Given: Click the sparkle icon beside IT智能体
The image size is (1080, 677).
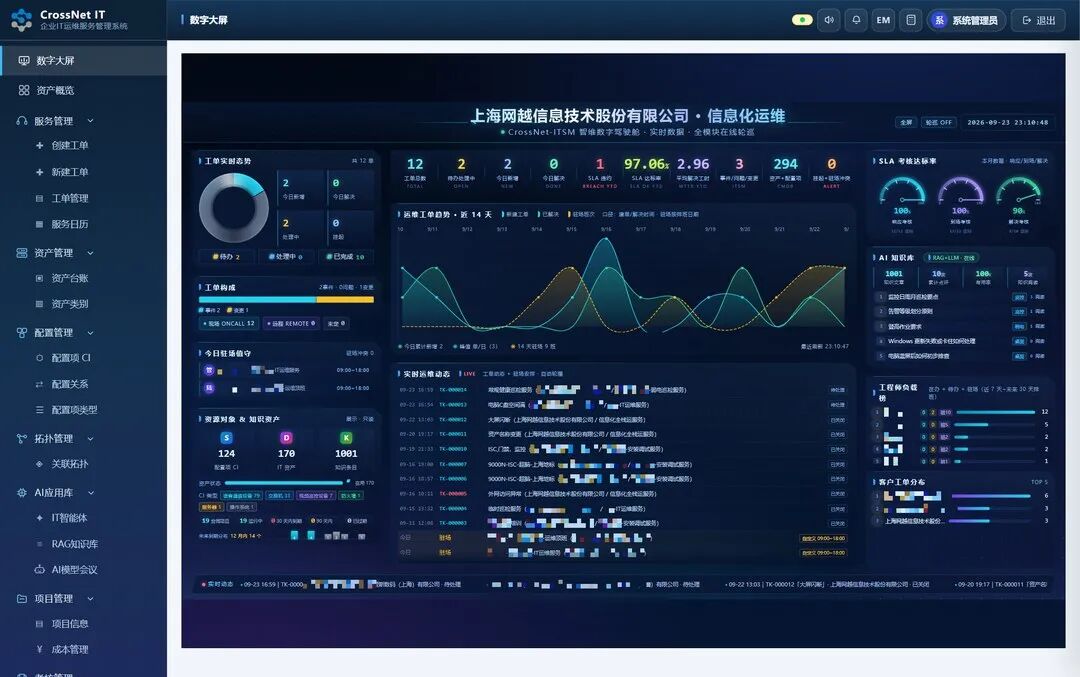Looking at the screenshot, I should 39,517.
